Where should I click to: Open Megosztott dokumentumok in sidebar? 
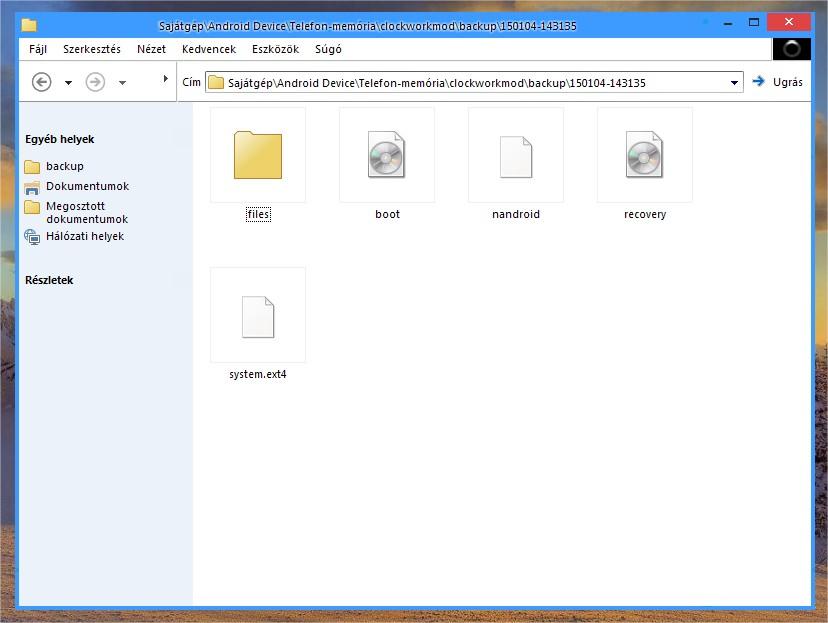(x=87, y=212)
